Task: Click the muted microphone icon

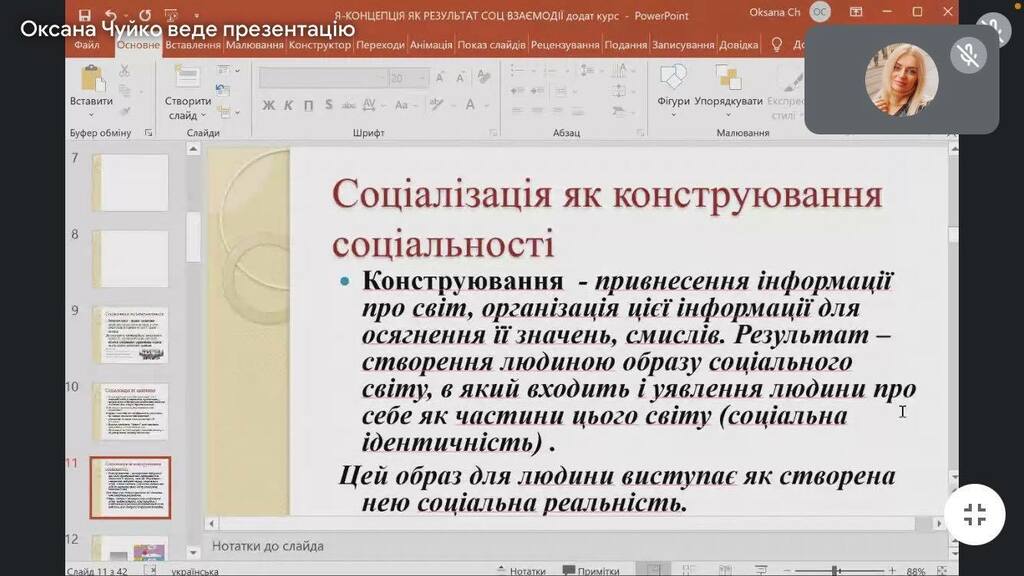Action: [968, 55]
